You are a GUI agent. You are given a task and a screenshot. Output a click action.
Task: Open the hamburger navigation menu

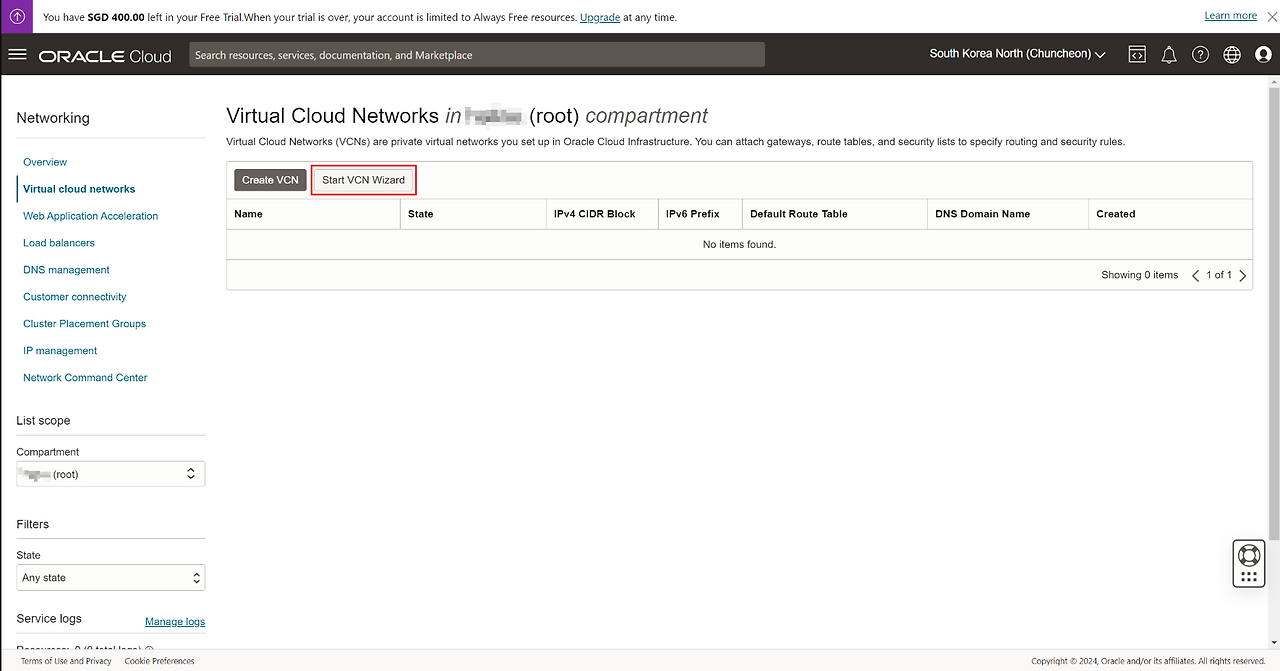[x=17, y=55]
